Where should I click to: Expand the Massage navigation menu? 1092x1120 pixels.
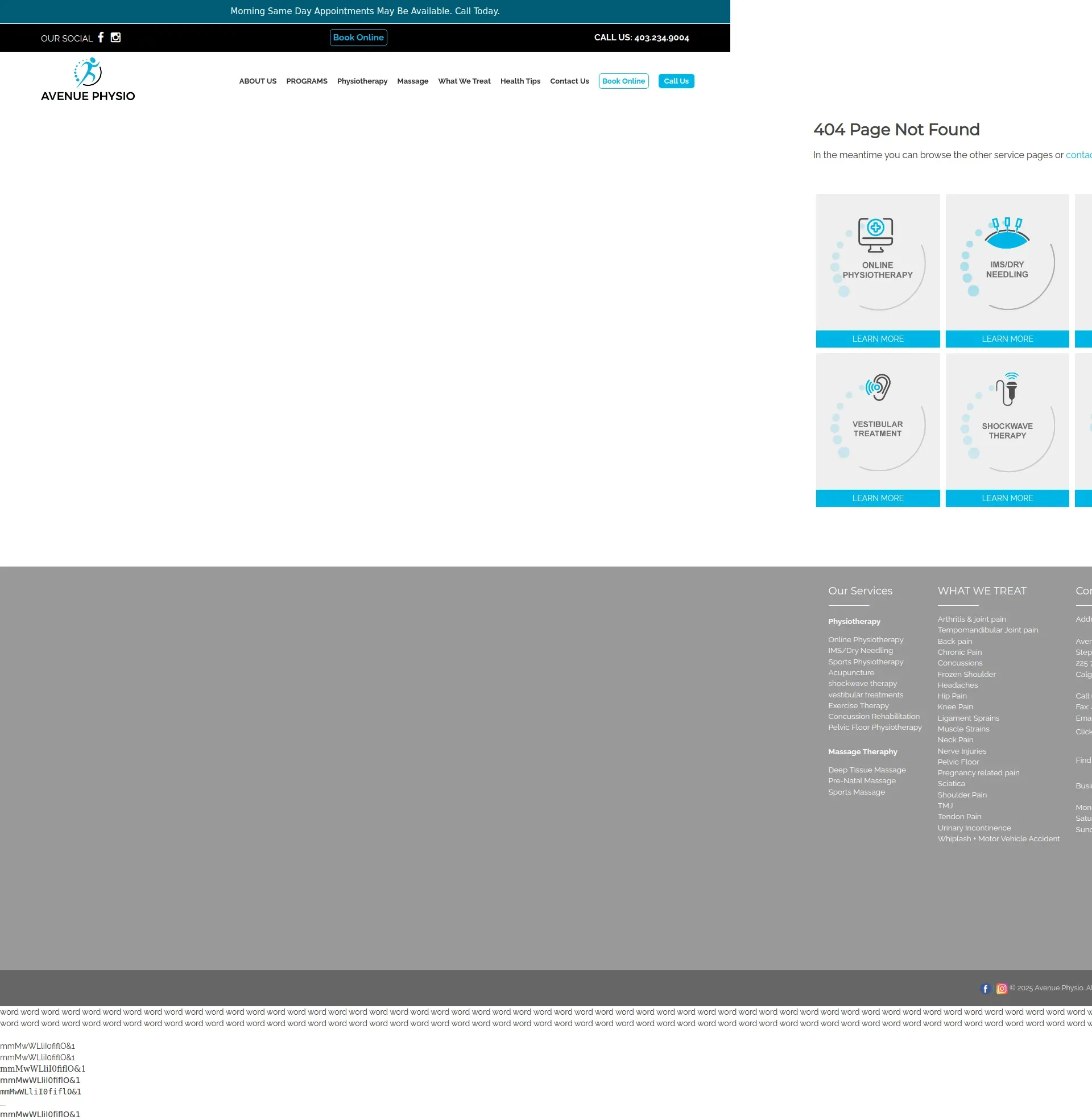(x=412, y=81)
